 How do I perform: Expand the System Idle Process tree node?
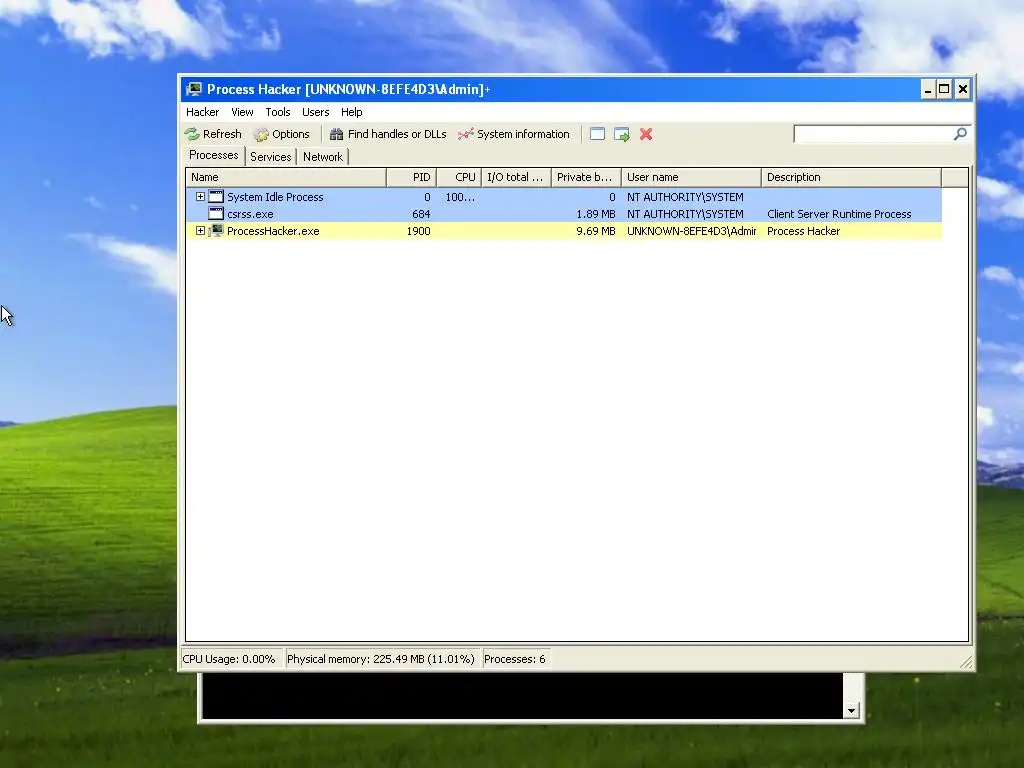200,197
